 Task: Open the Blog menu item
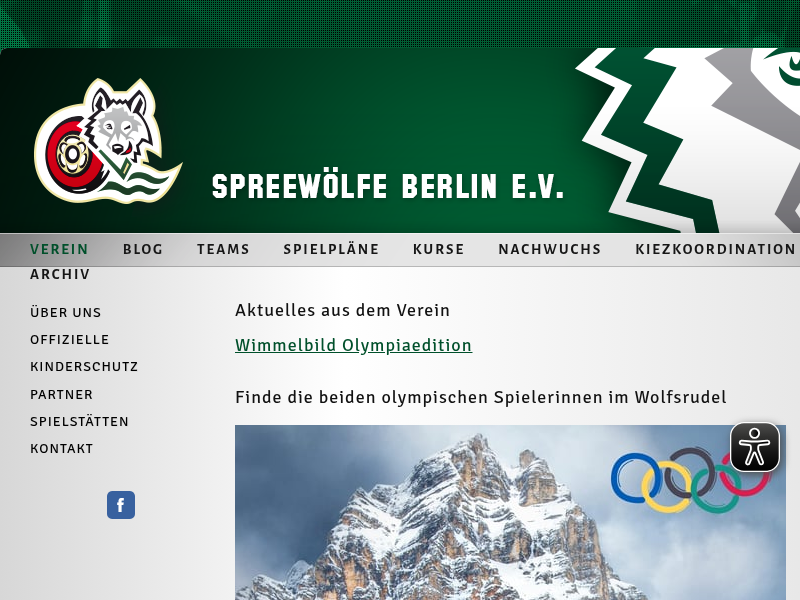[143, 249]
